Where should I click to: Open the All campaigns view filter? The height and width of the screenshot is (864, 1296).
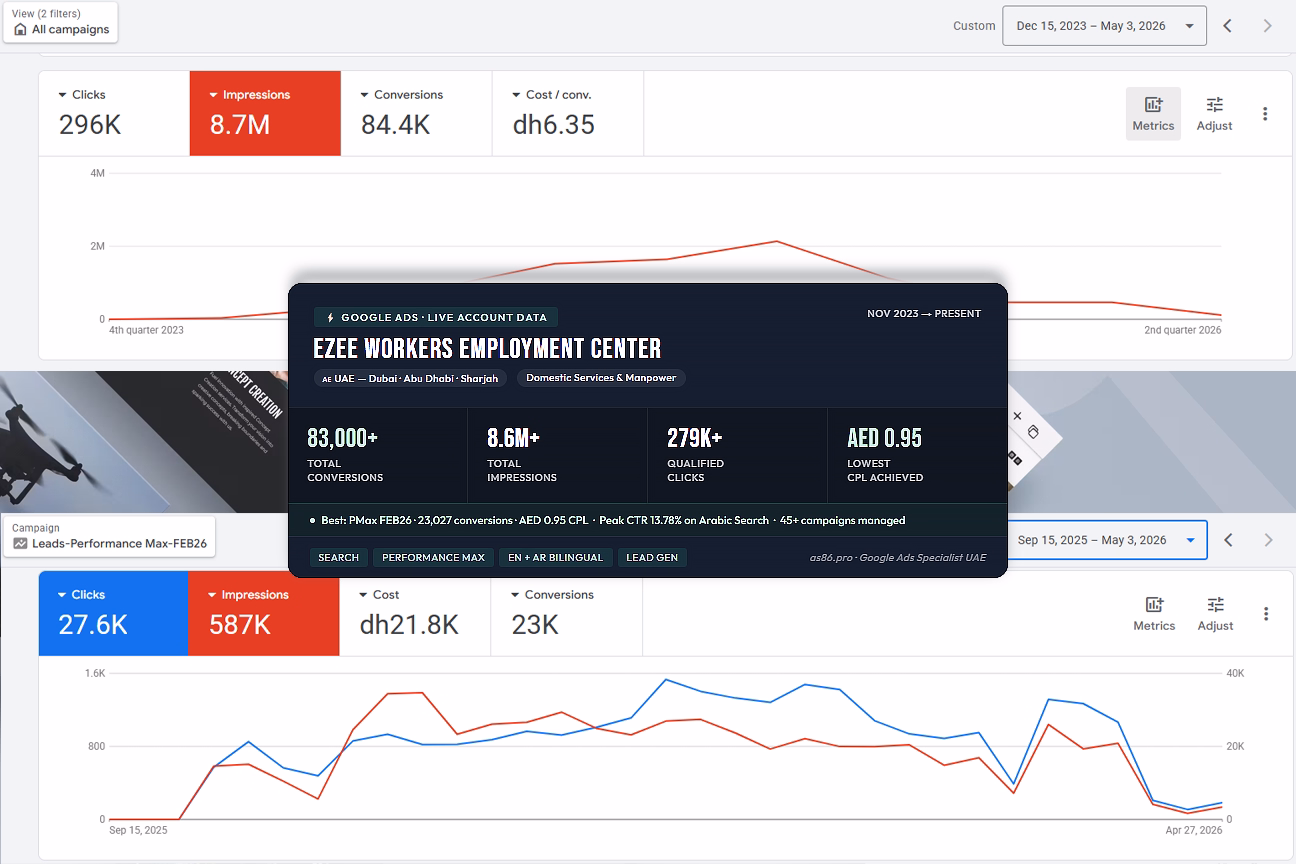pos(60,22)
